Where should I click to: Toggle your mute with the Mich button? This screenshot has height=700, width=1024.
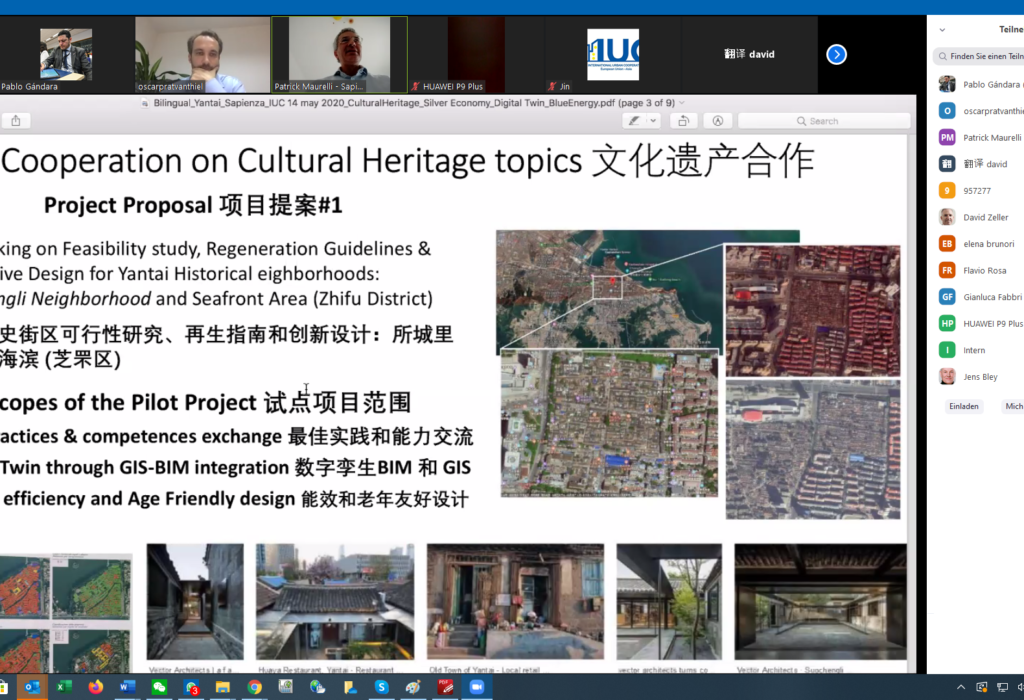pyautogui.click(x=1012, y=406)
